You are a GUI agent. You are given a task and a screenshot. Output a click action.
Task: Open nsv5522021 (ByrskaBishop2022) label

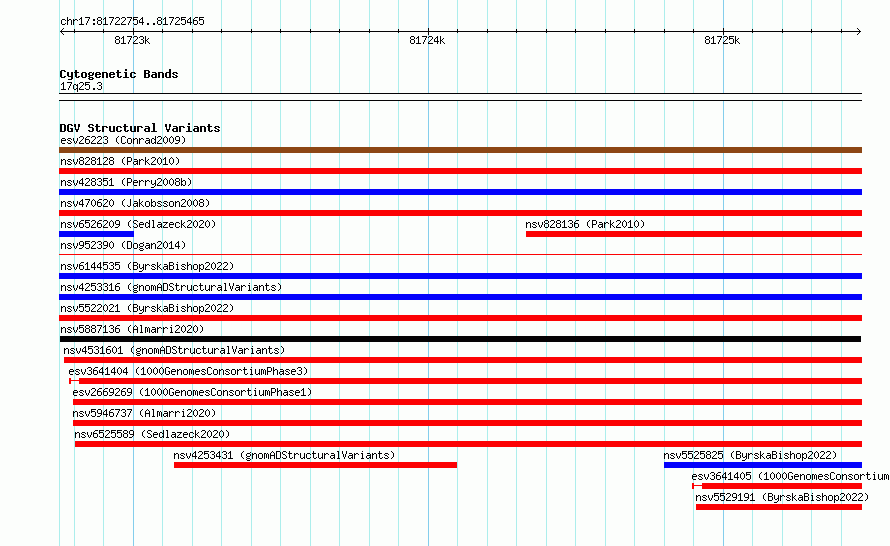click(x=147, y=308)
